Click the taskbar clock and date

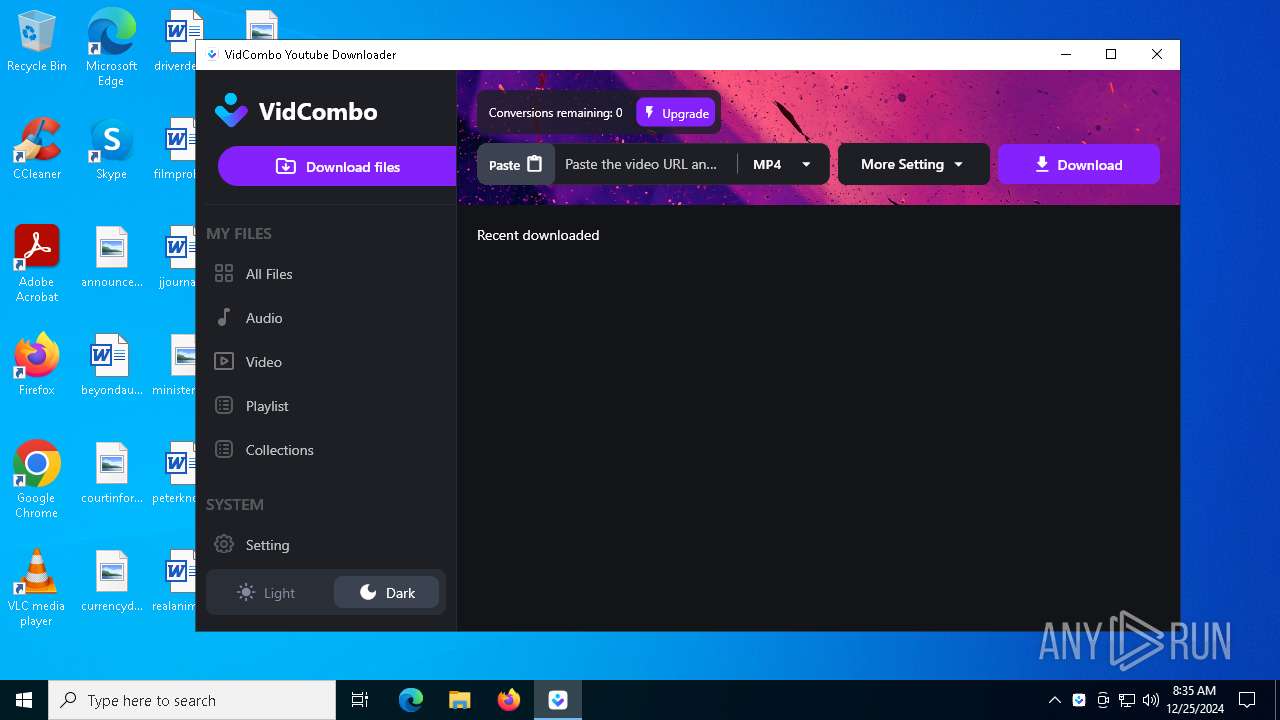1194,700
